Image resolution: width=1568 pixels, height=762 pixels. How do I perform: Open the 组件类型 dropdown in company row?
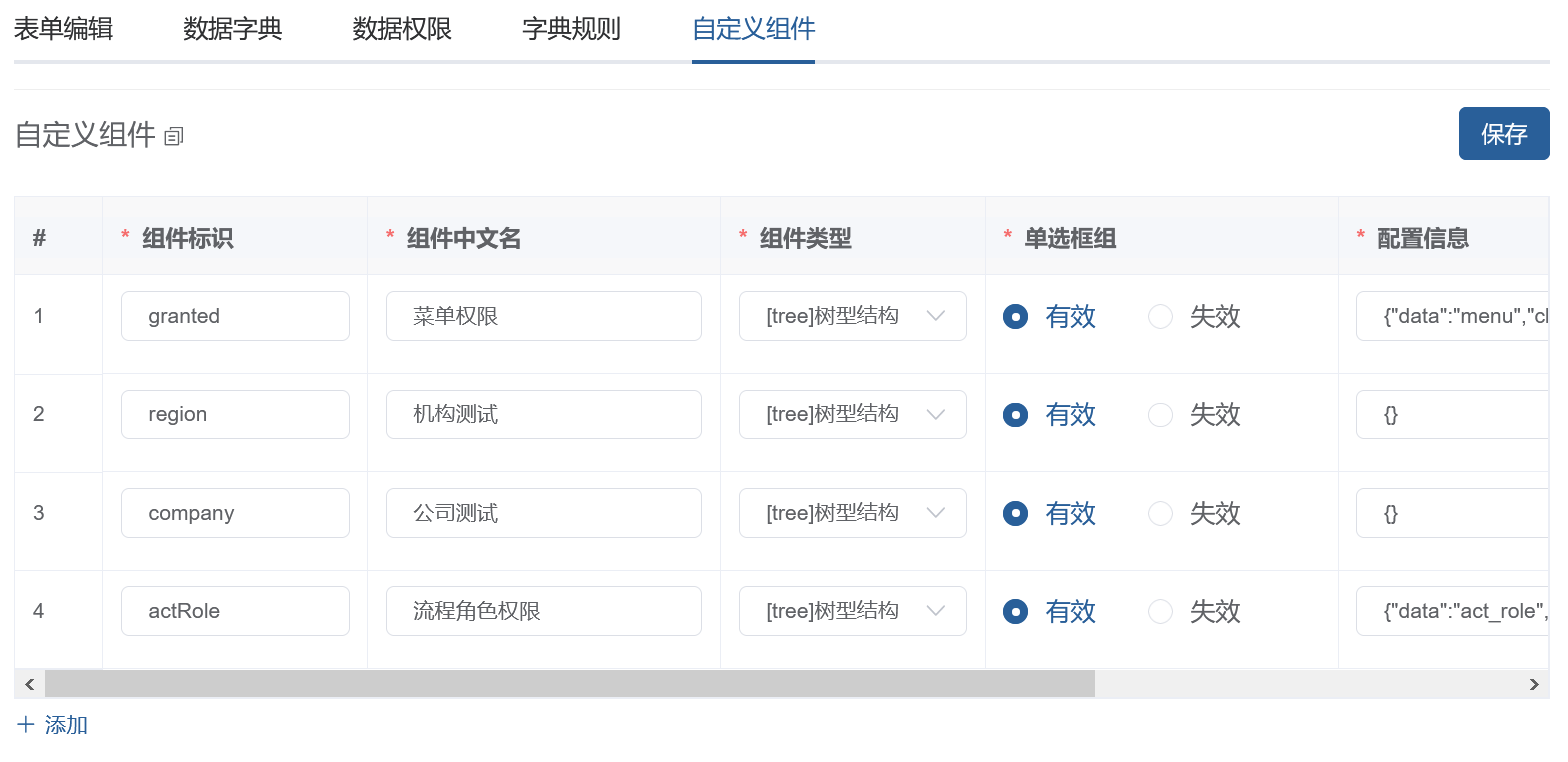point(852,513)
